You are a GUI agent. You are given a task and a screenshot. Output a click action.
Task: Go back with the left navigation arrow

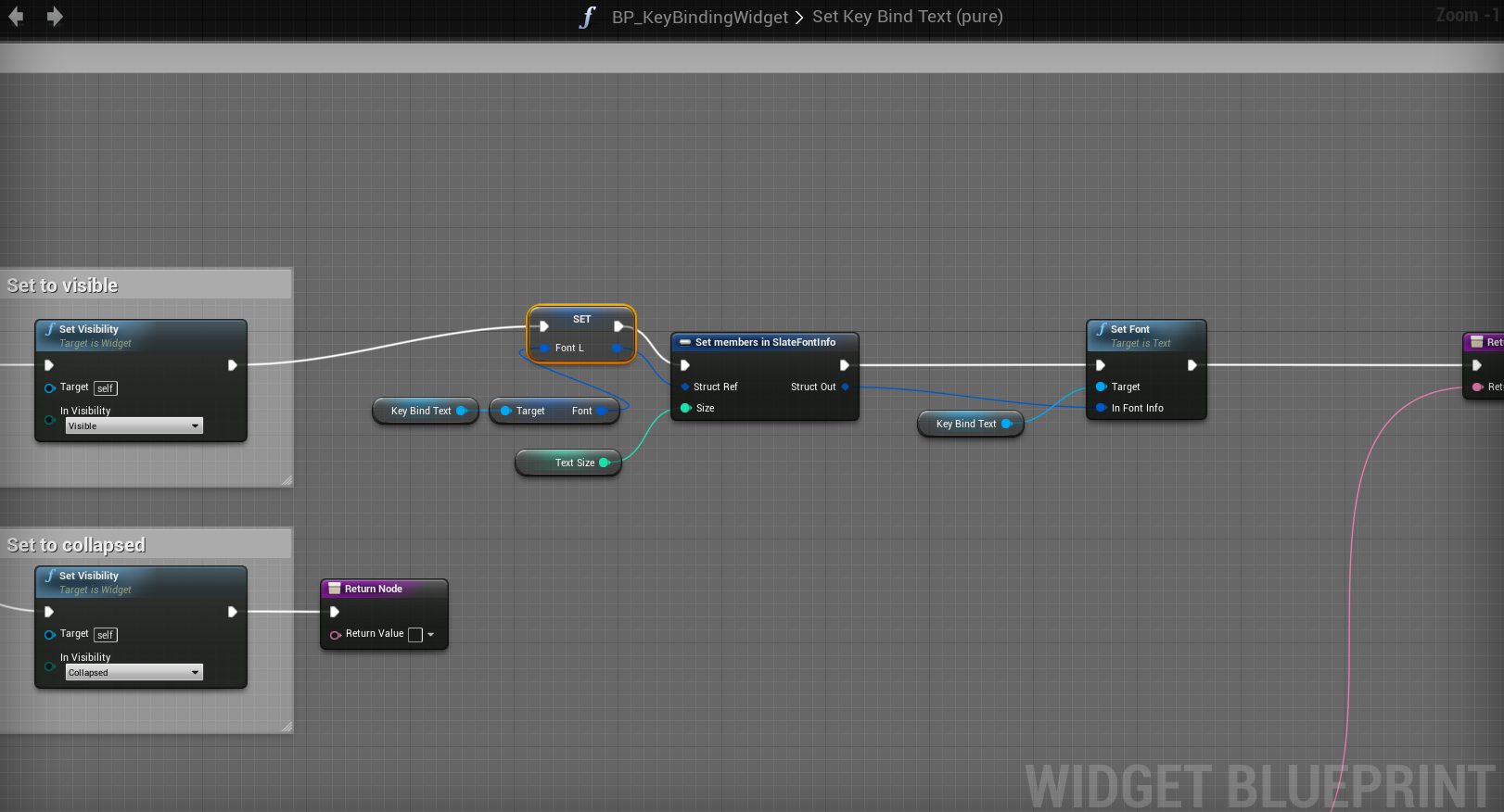click(16, 17)
